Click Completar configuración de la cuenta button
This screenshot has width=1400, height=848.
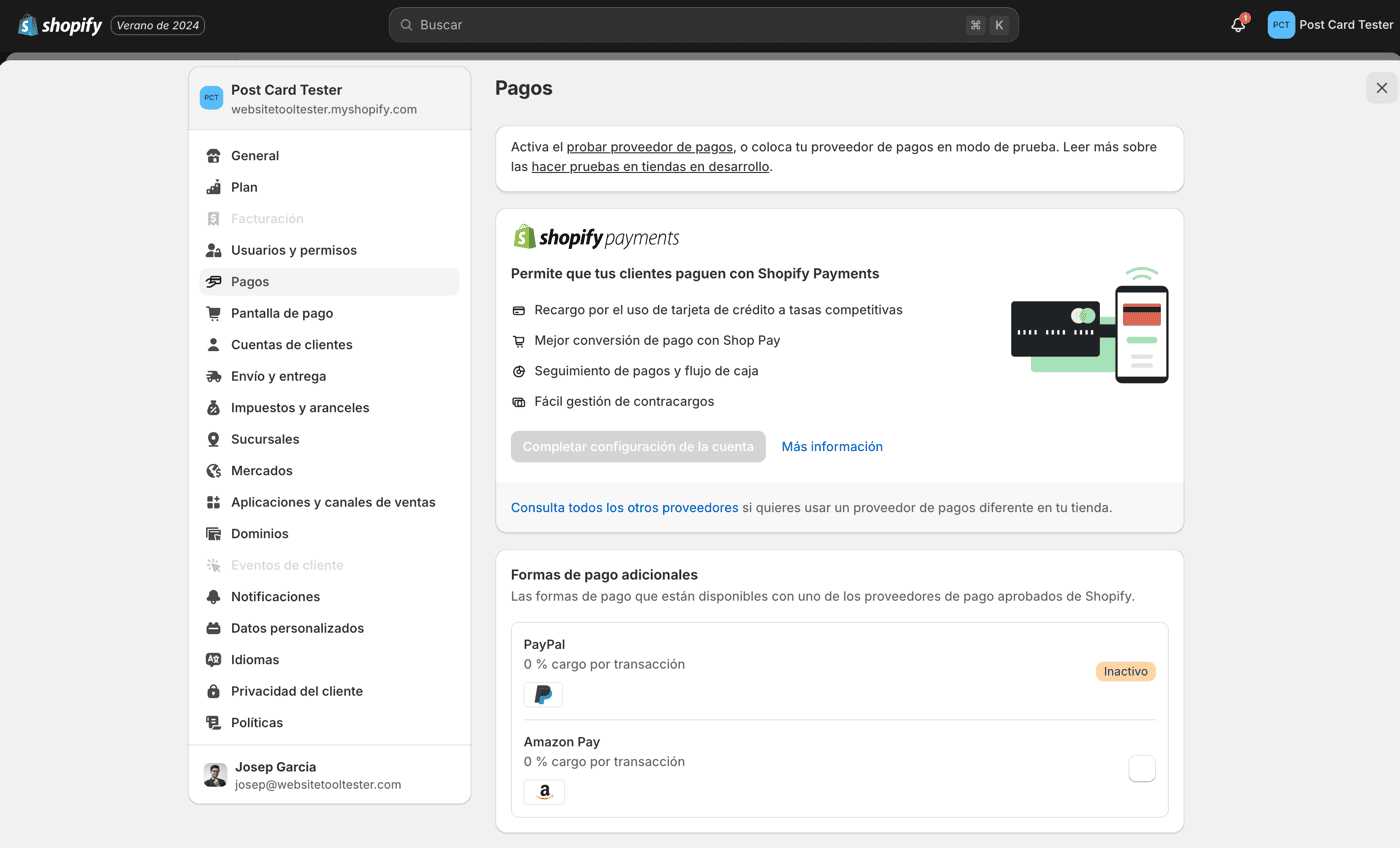pyautogui.click(x=638, y=447)
